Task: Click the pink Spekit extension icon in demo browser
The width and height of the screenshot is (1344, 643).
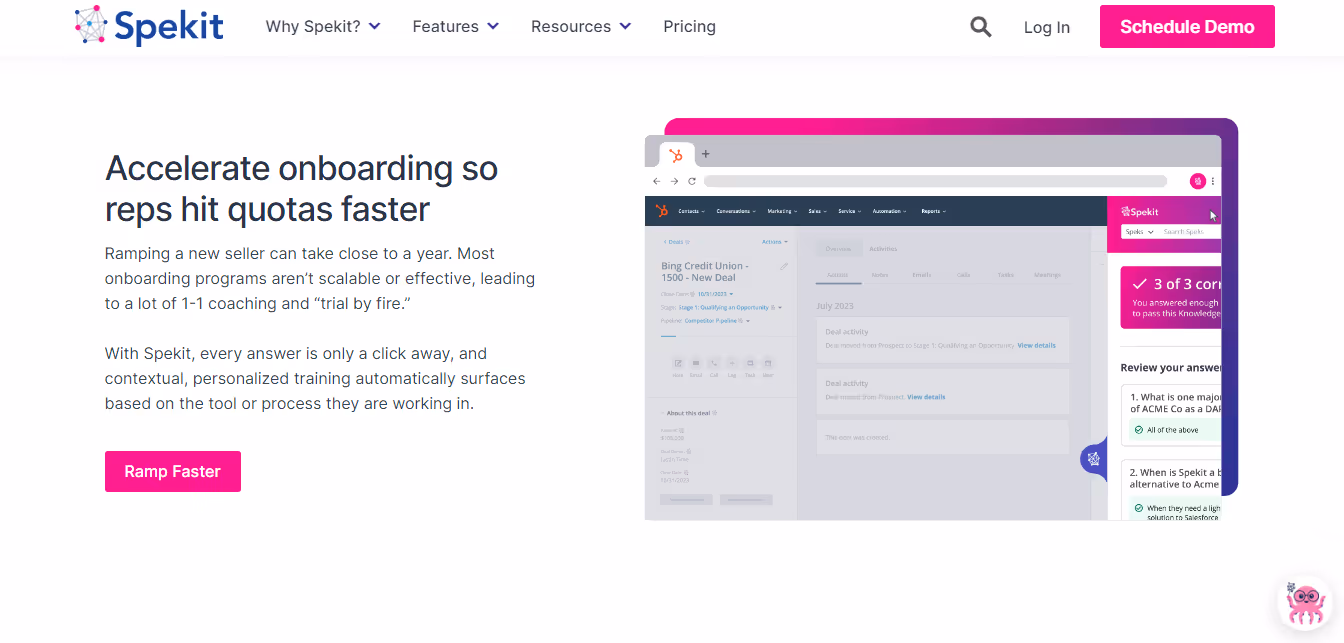Action: coord(1197,181)
